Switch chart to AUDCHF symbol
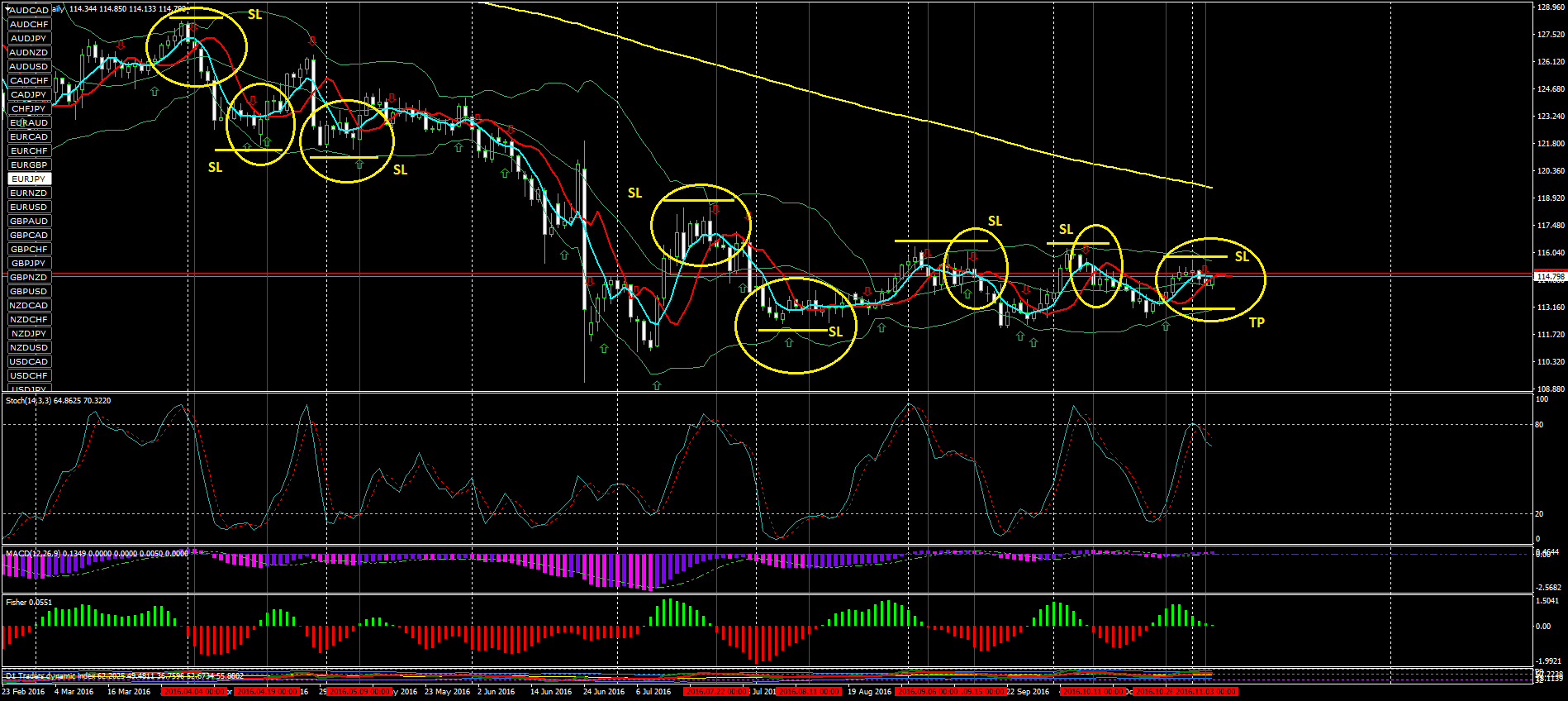1568x701 pixels. 29,24
